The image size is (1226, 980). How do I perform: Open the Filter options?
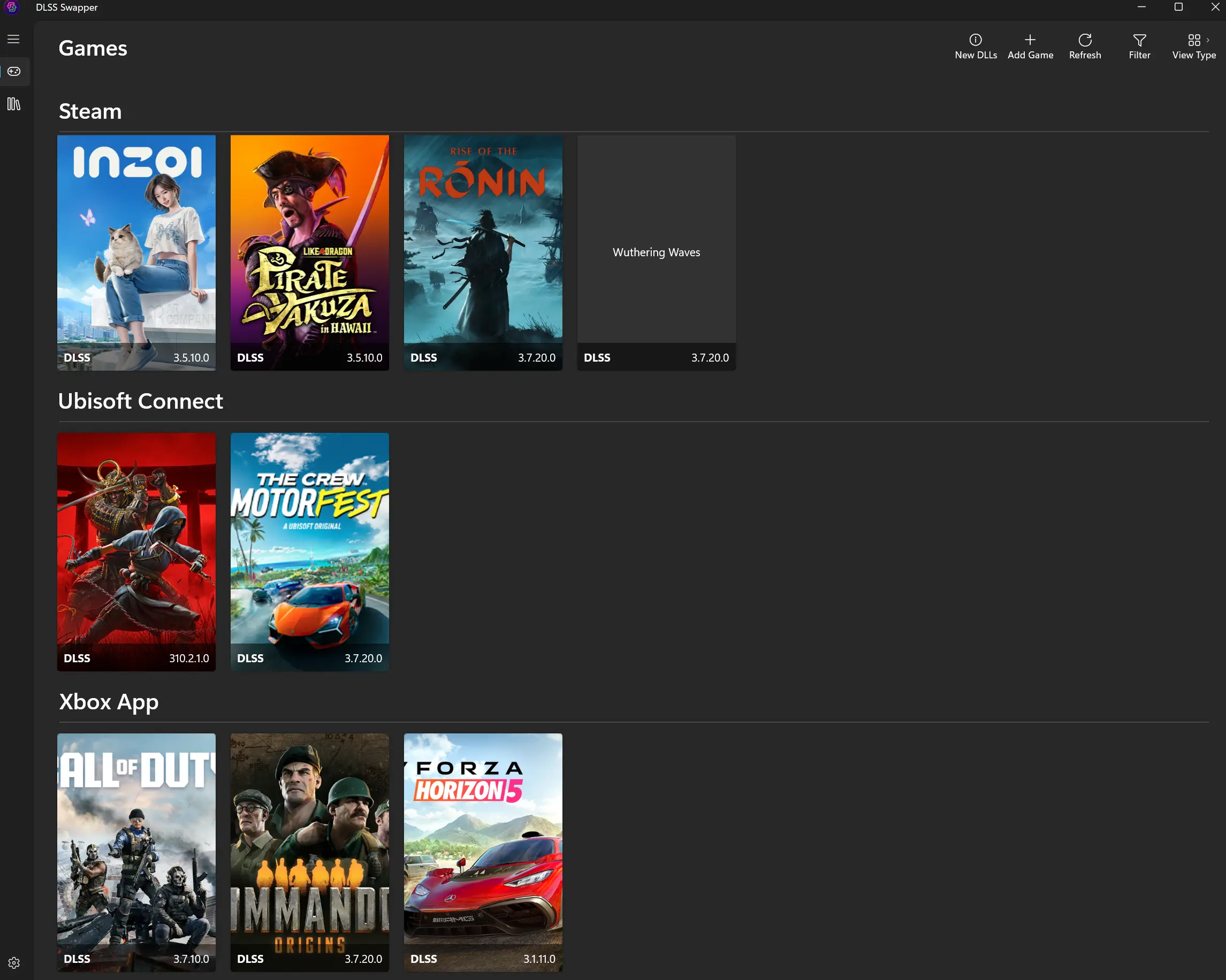pos(1139,47)
